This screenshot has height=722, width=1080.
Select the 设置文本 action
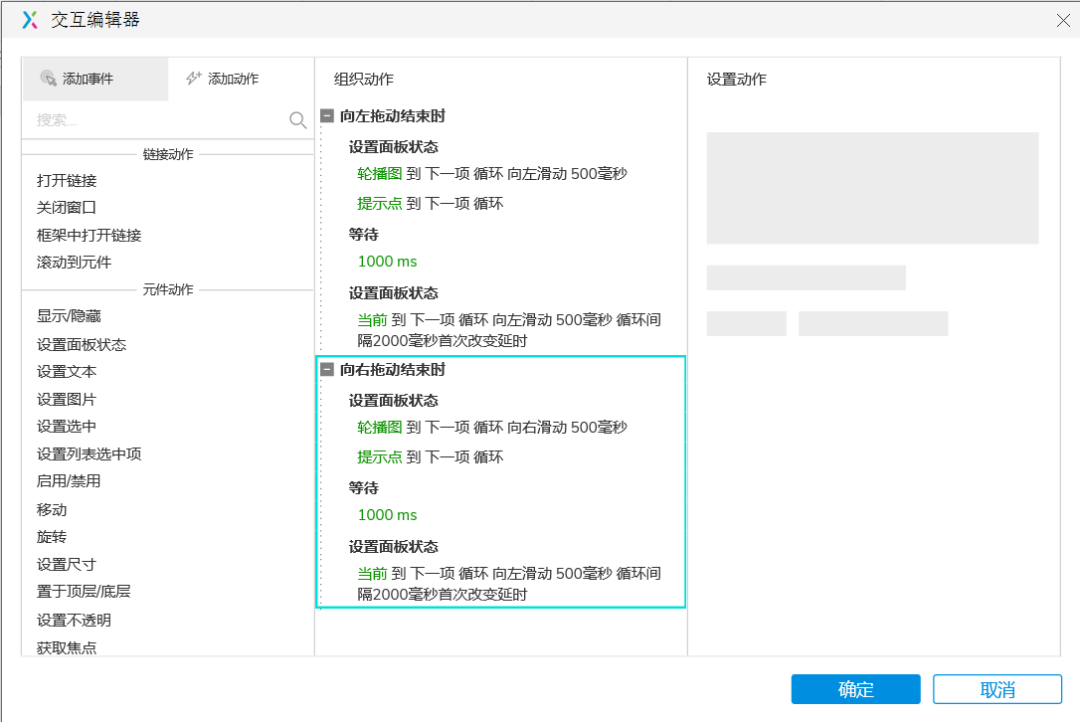click(67, 371)
